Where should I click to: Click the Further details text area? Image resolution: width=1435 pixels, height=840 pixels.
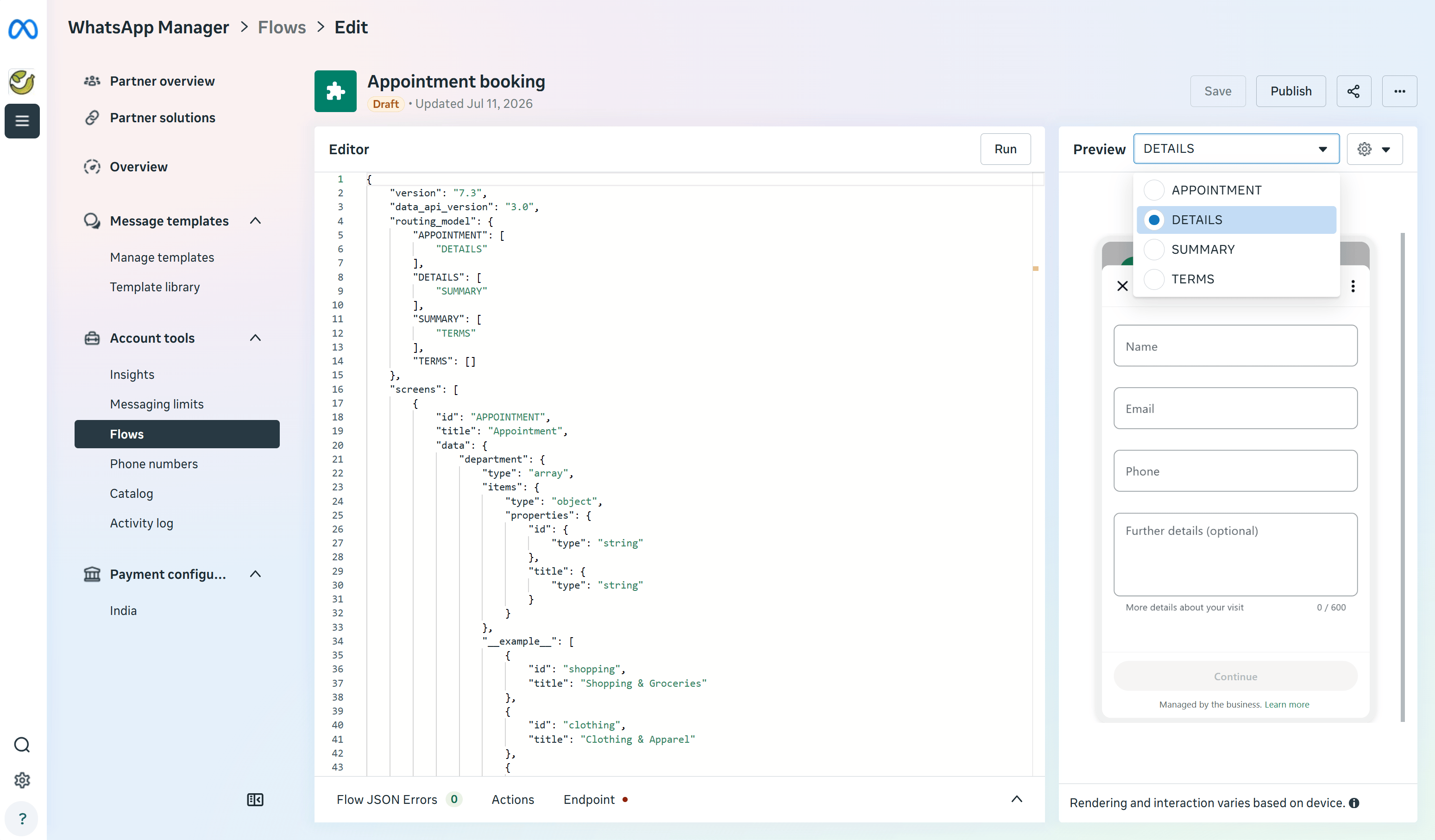coord(1235,555)
